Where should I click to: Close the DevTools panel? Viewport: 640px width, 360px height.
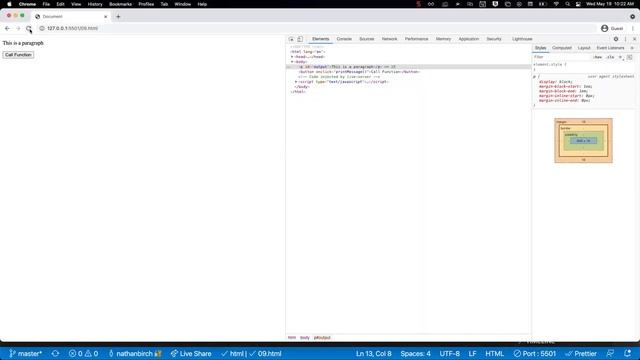pos(634,39)
